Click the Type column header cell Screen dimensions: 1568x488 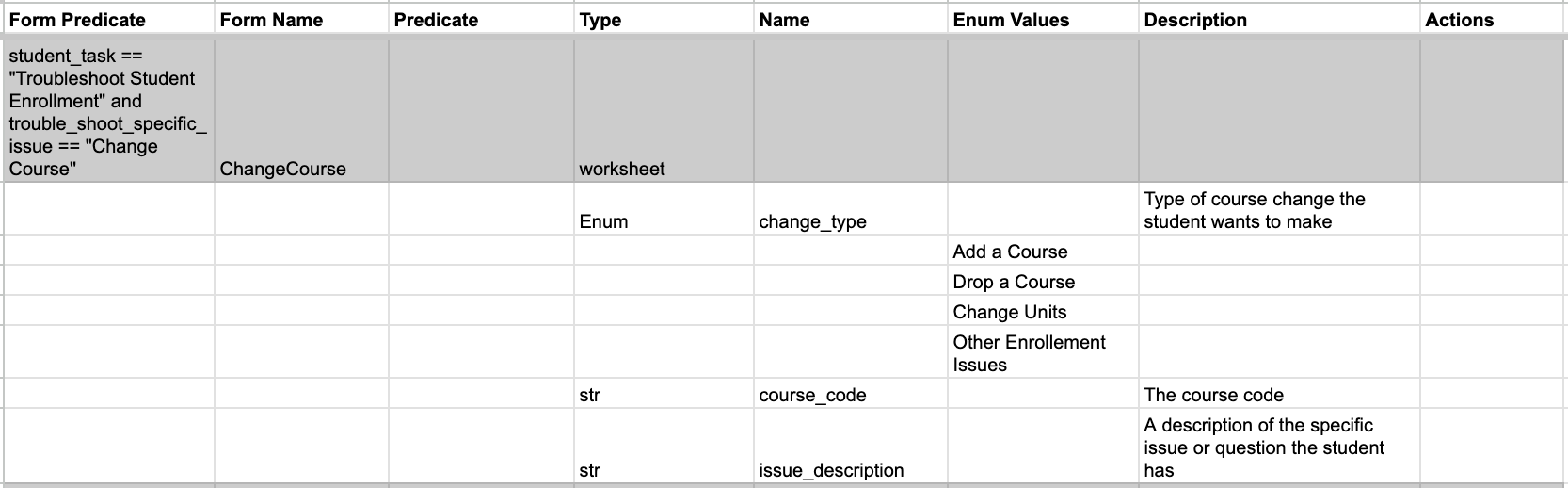[600, 20]
